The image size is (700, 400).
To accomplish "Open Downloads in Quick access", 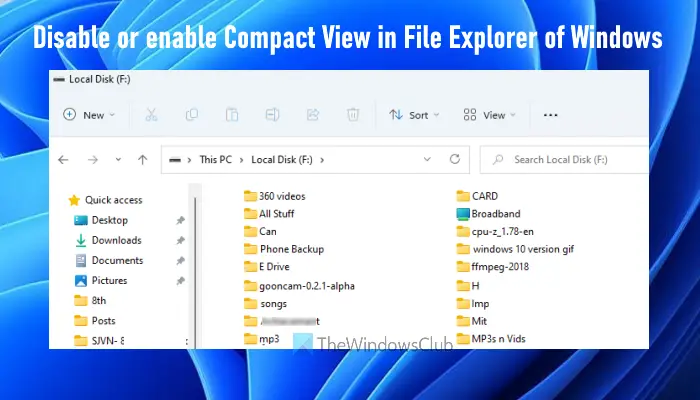I will pos(108,240).
